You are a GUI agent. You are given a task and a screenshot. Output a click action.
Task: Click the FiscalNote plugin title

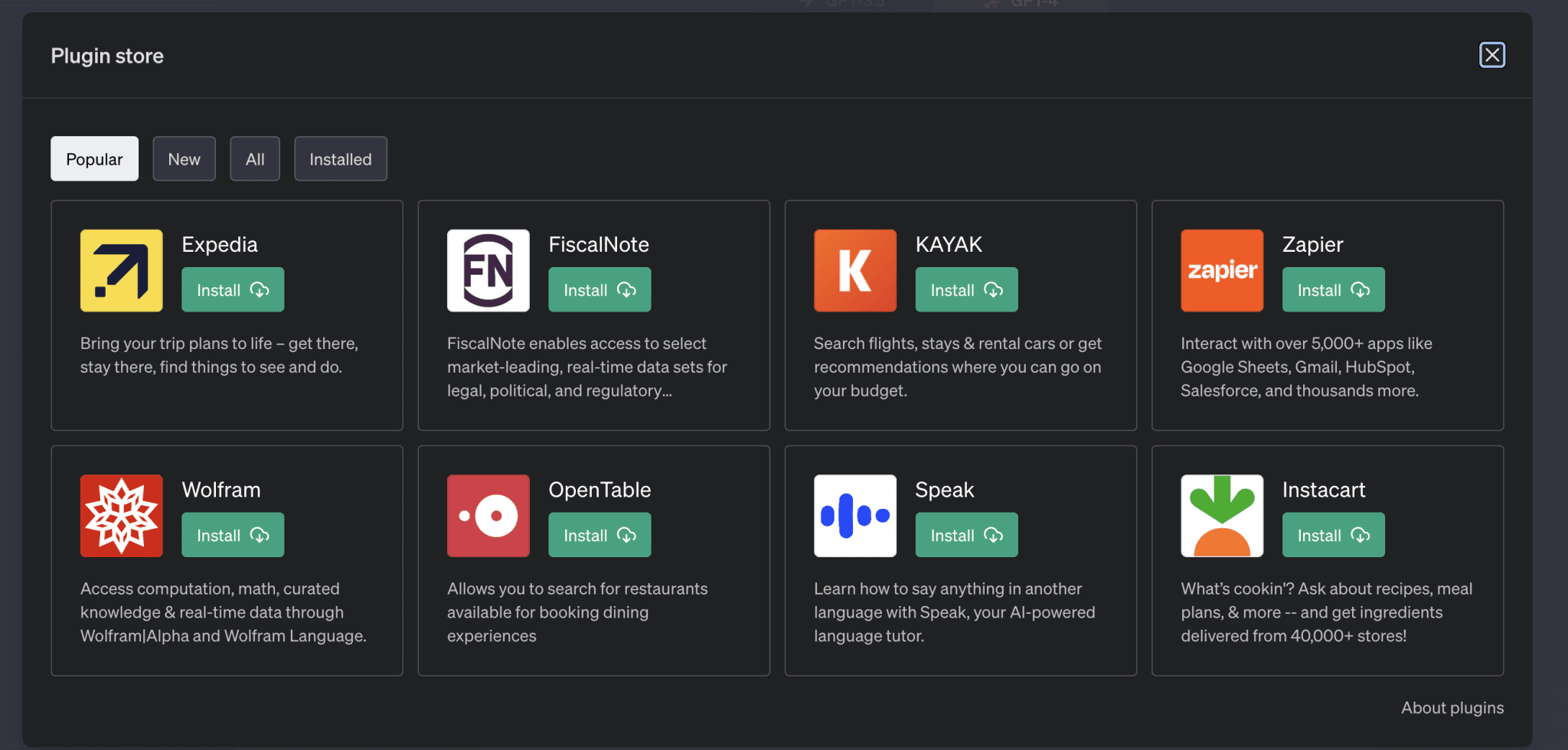tap(599, 244)
